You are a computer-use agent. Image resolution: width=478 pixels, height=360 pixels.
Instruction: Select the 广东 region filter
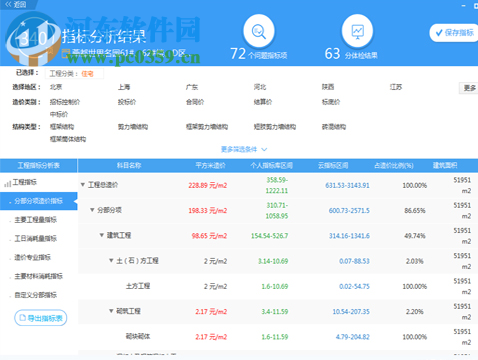192,87
